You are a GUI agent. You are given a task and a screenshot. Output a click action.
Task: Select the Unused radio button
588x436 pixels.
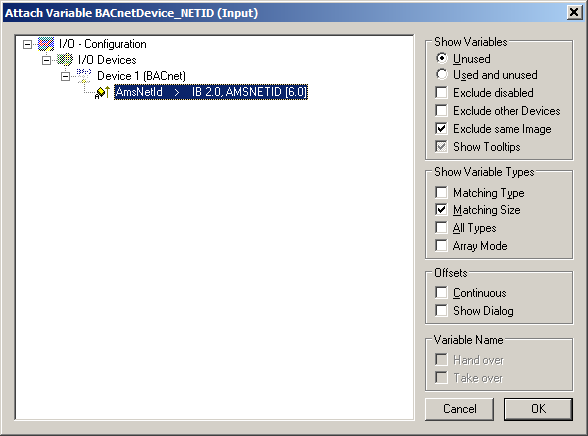pyautogui.click(x=442, y=58)
